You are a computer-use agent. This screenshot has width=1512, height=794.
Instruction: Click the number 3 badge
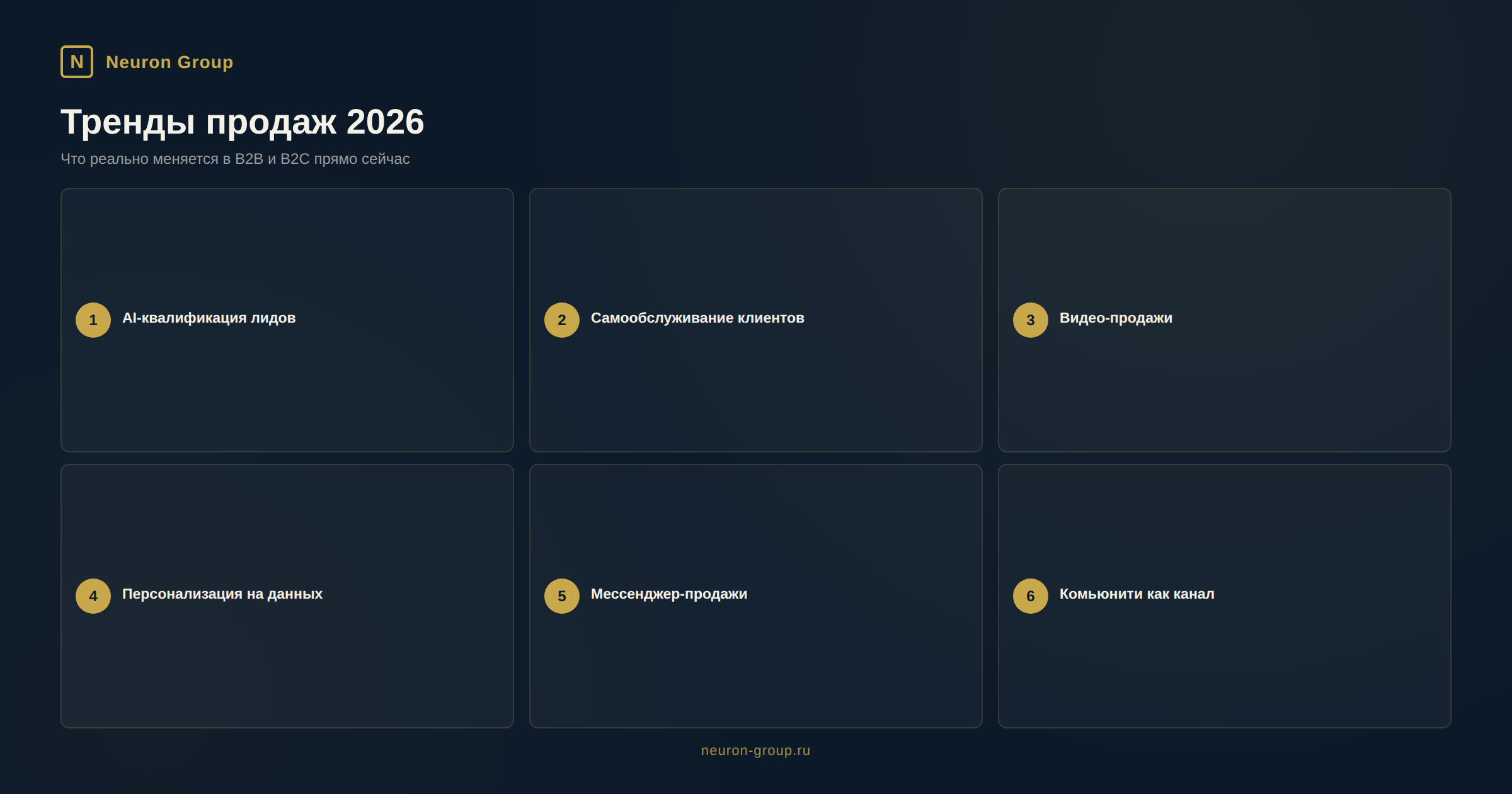click(1031, 320)
